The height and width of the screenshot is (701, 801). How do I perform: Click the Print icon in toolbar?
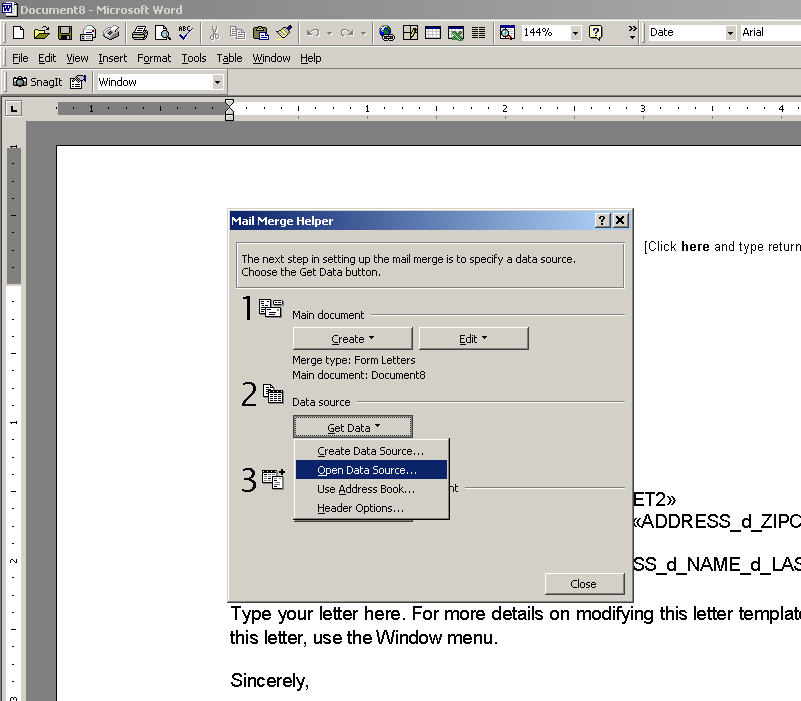coord(140,33)
